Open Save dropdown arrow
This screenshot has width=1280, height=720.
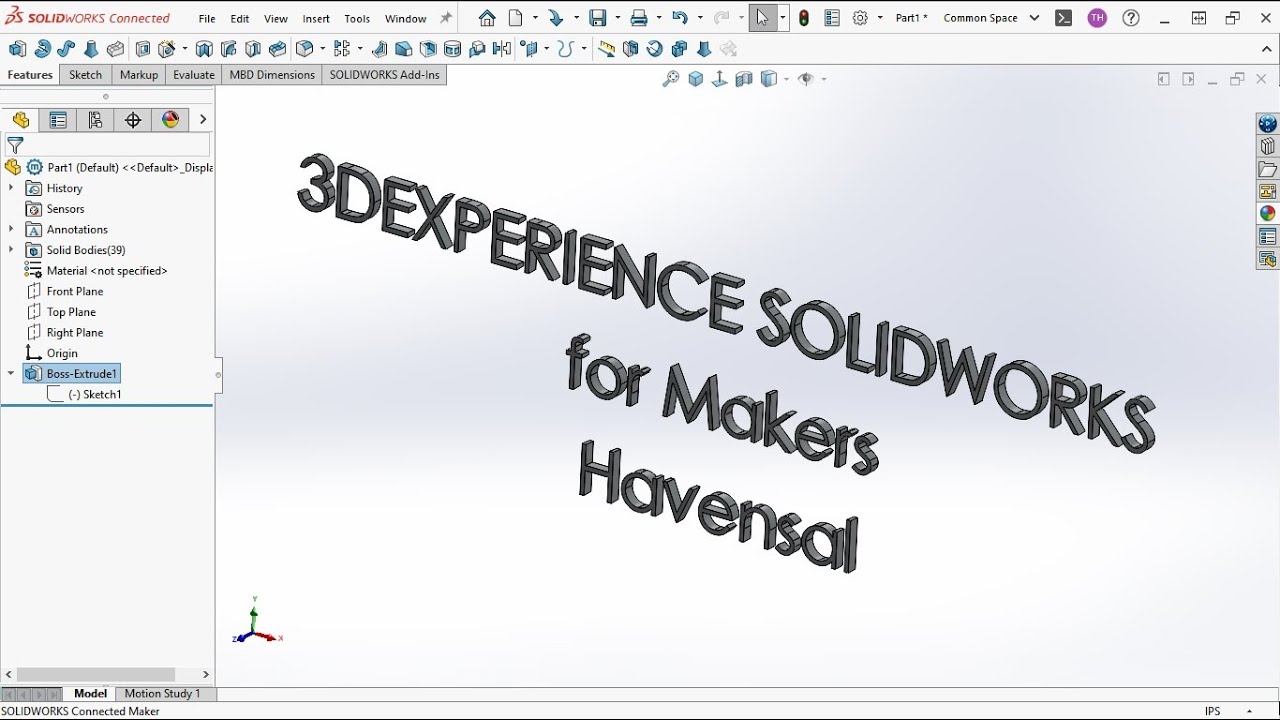coord(618,18)
